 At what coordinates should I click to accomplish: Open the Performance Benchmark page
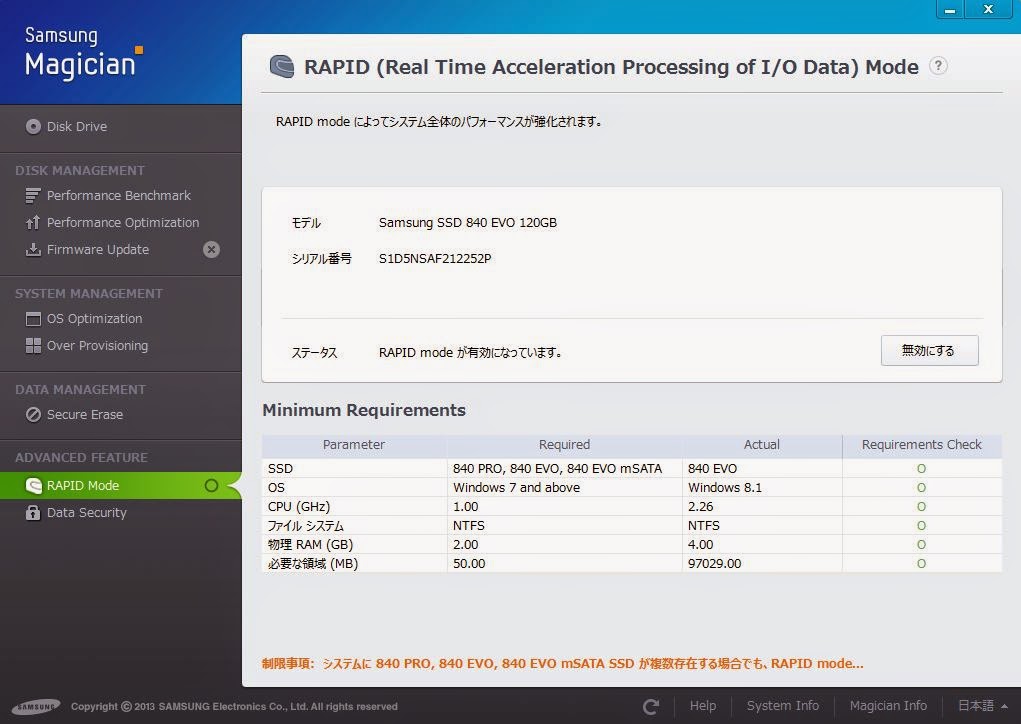[x=119, y=195]
